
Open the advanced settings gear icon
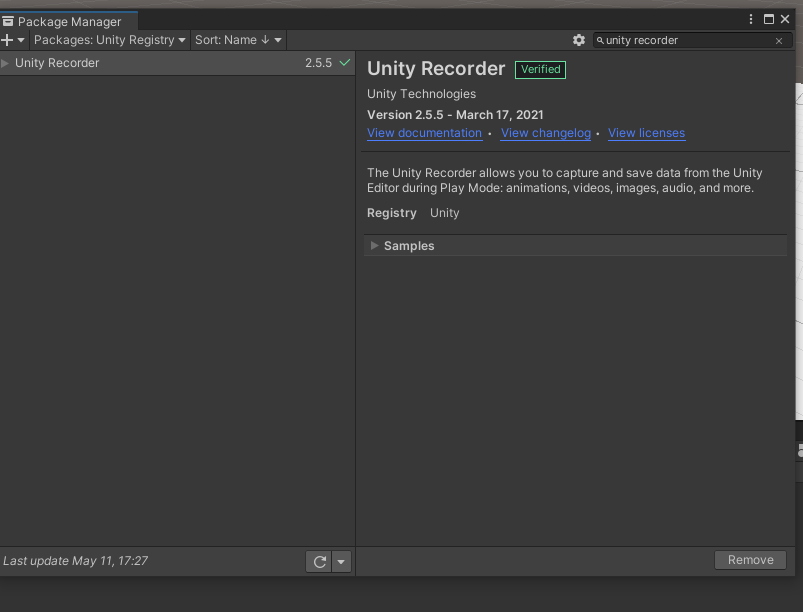point(579,40)
